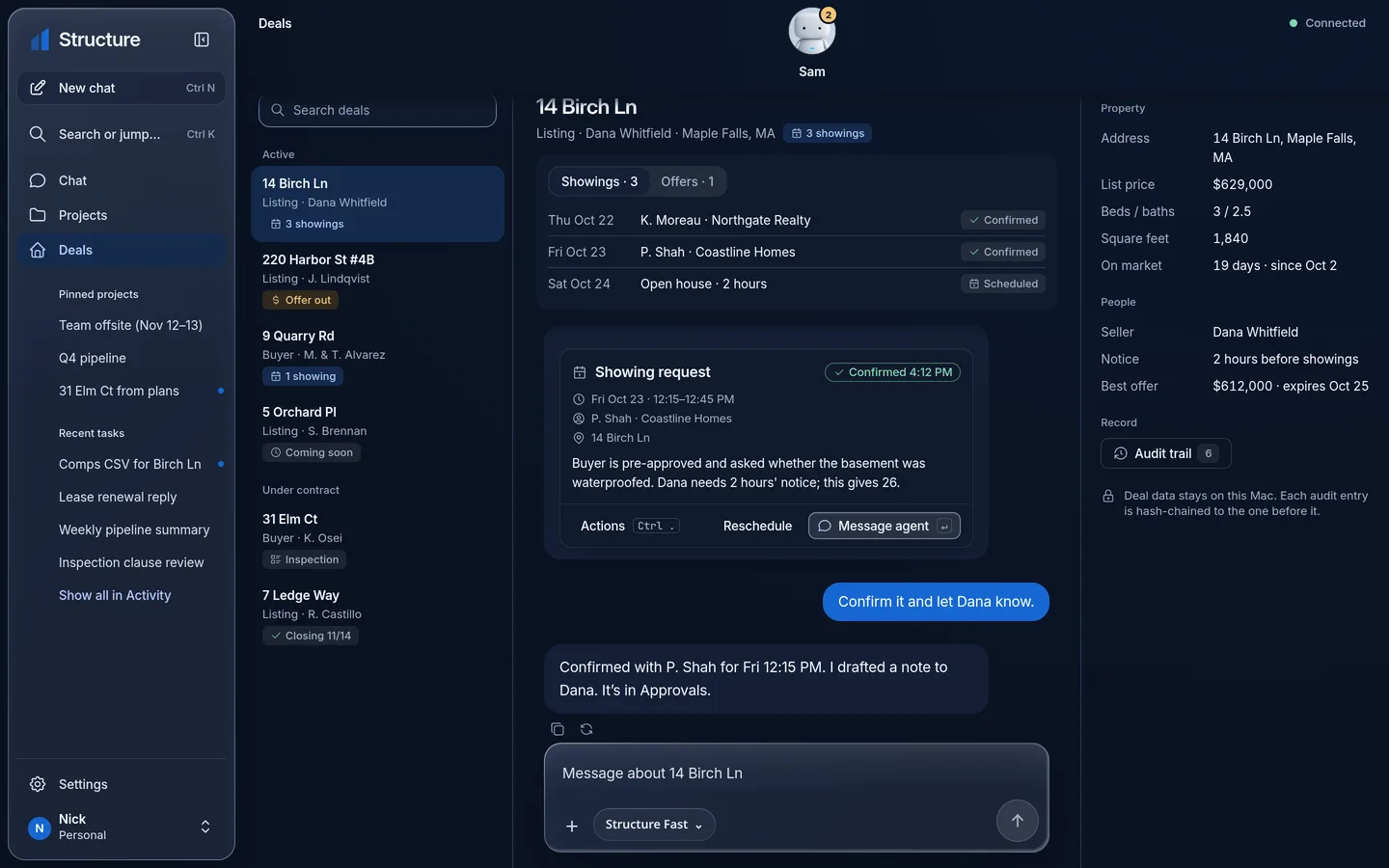
Task: Click Message agent button
Action: click(x=884, y=526)
